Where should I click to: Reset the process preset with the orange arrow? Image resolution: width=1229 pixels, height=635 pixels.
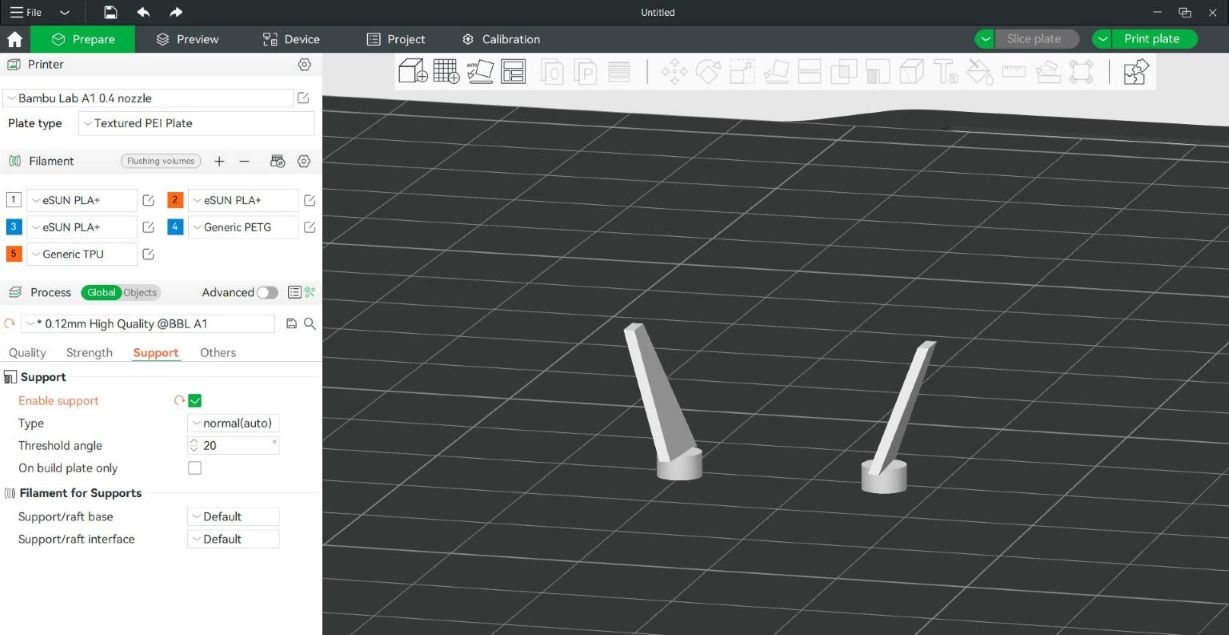[x=10, y=324]
